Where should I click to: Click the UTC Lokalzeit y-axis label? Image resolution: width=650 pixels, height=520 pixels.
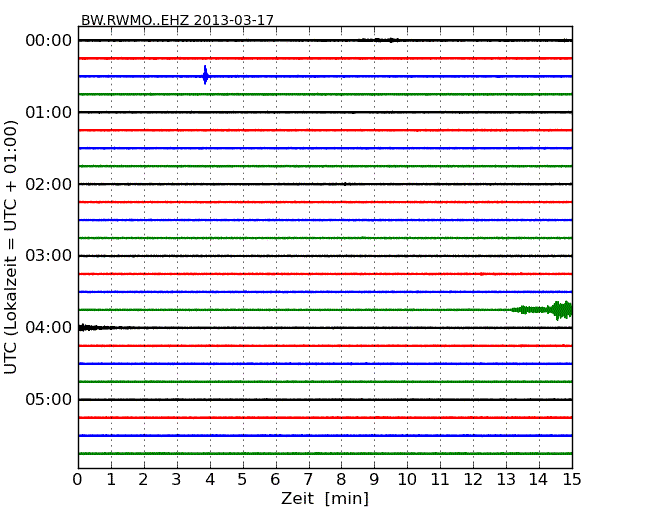[x=11, y=247]
